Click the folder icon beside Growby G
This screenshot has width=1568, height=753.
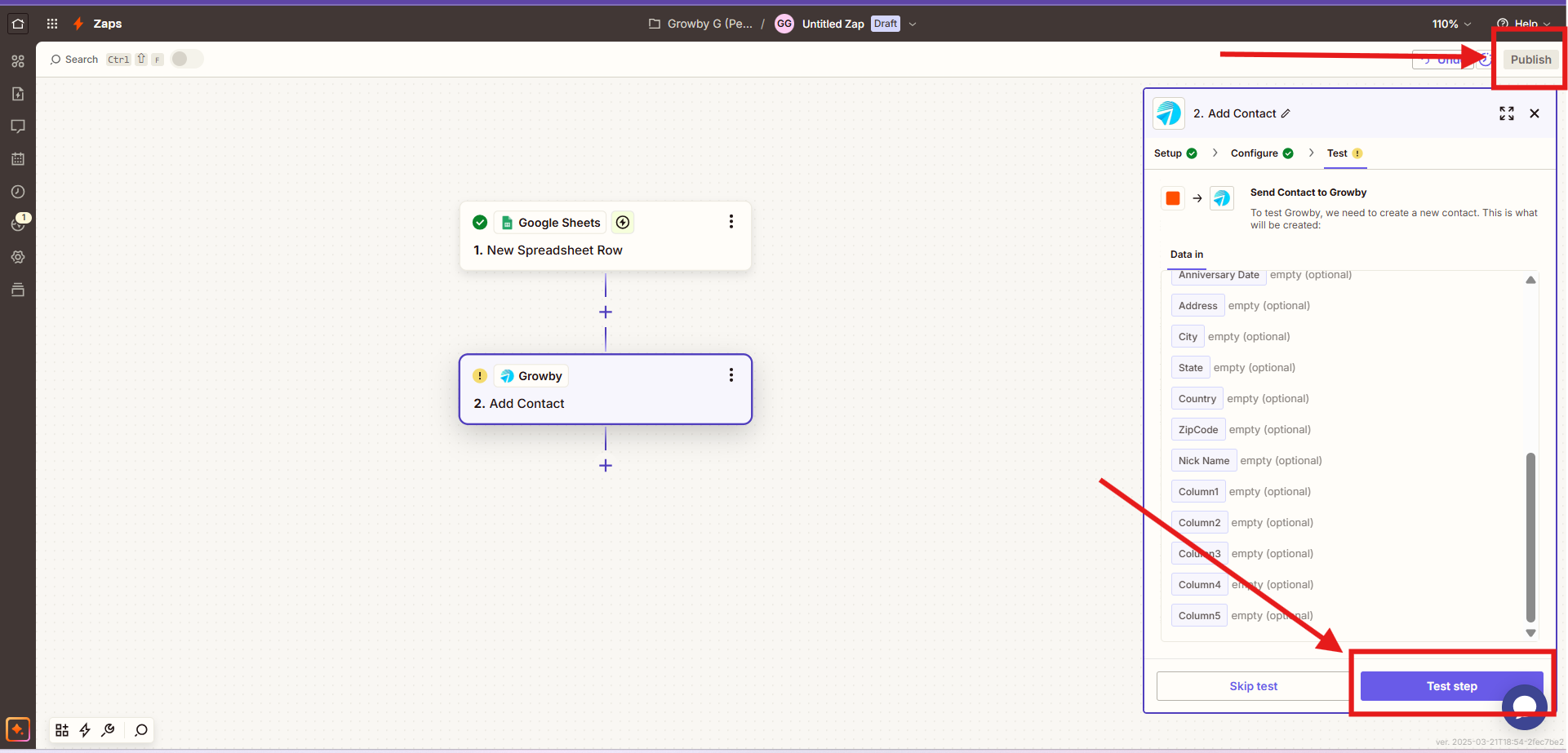[655, 24]
